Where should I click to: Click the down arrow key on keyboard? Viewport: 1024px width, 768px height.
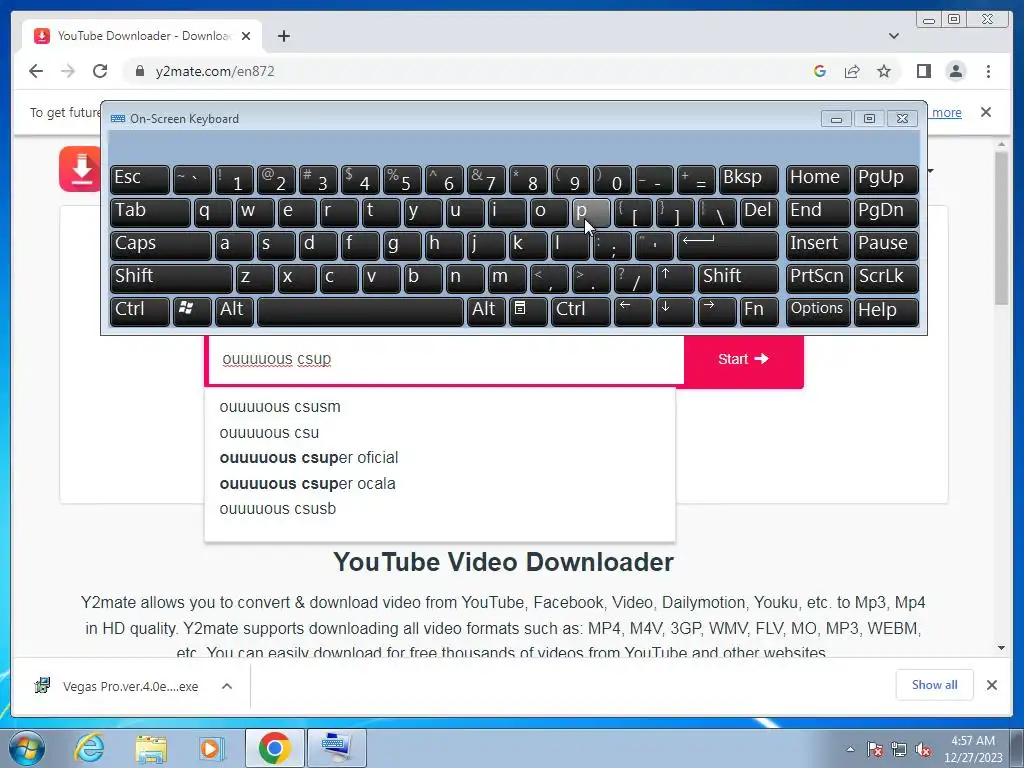[675, 311]
